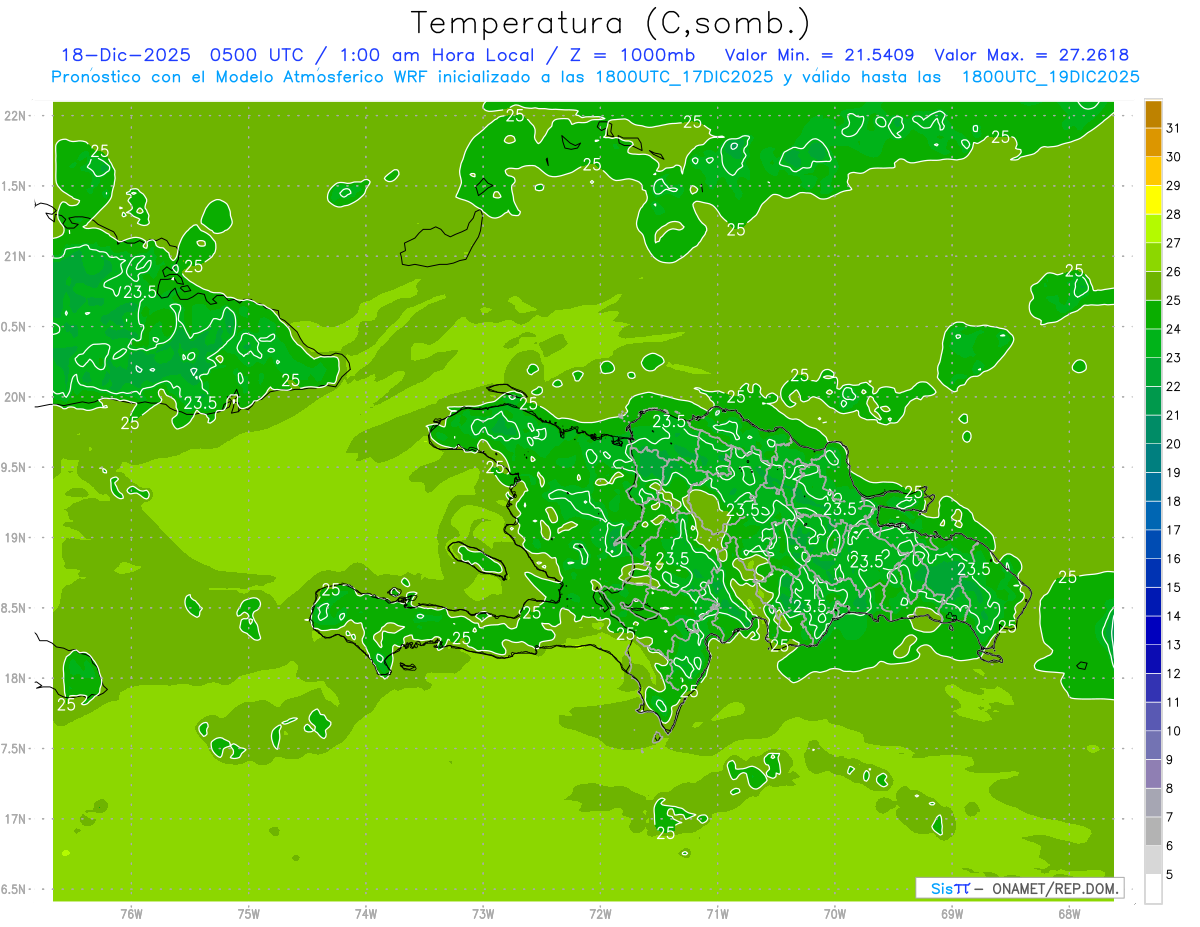Click the "21N" latitude axis label
This screenshot has width=1200, height=927.
[x=15, y=257]
